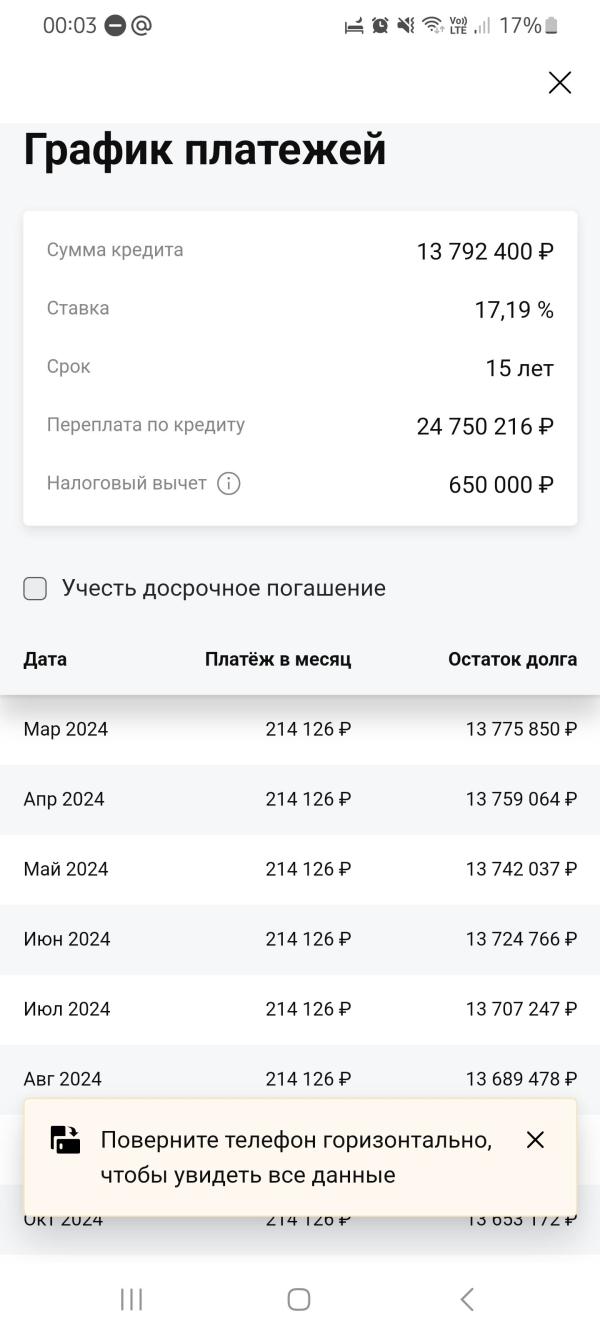The width and height of the screenshot is (600, 1333).
Task: Select the Остаток долга column header
Action: coord(512,660)
